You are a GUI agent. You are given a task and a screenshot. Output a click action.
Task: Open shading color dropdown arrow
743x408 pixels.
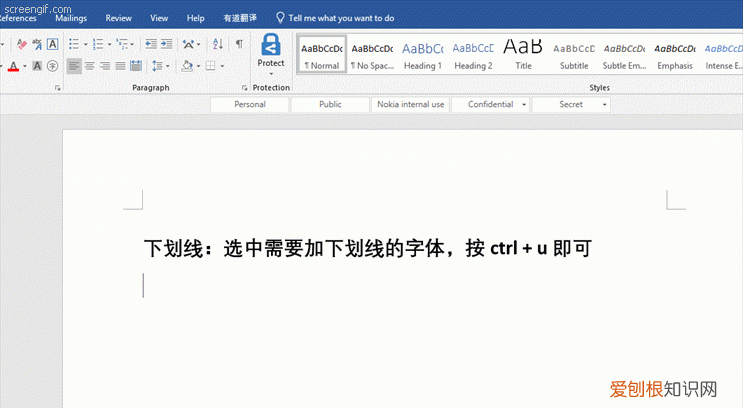pyautogui.click(x=199, y=66)
